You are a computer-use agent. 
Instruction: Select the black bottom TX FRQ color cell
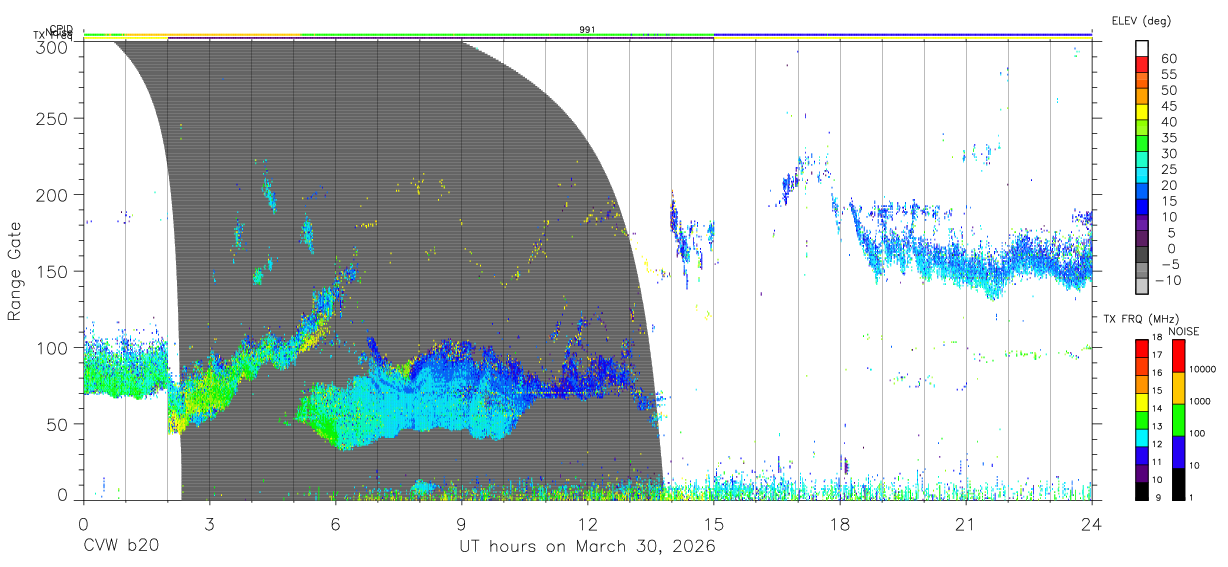pos(1142,491)
